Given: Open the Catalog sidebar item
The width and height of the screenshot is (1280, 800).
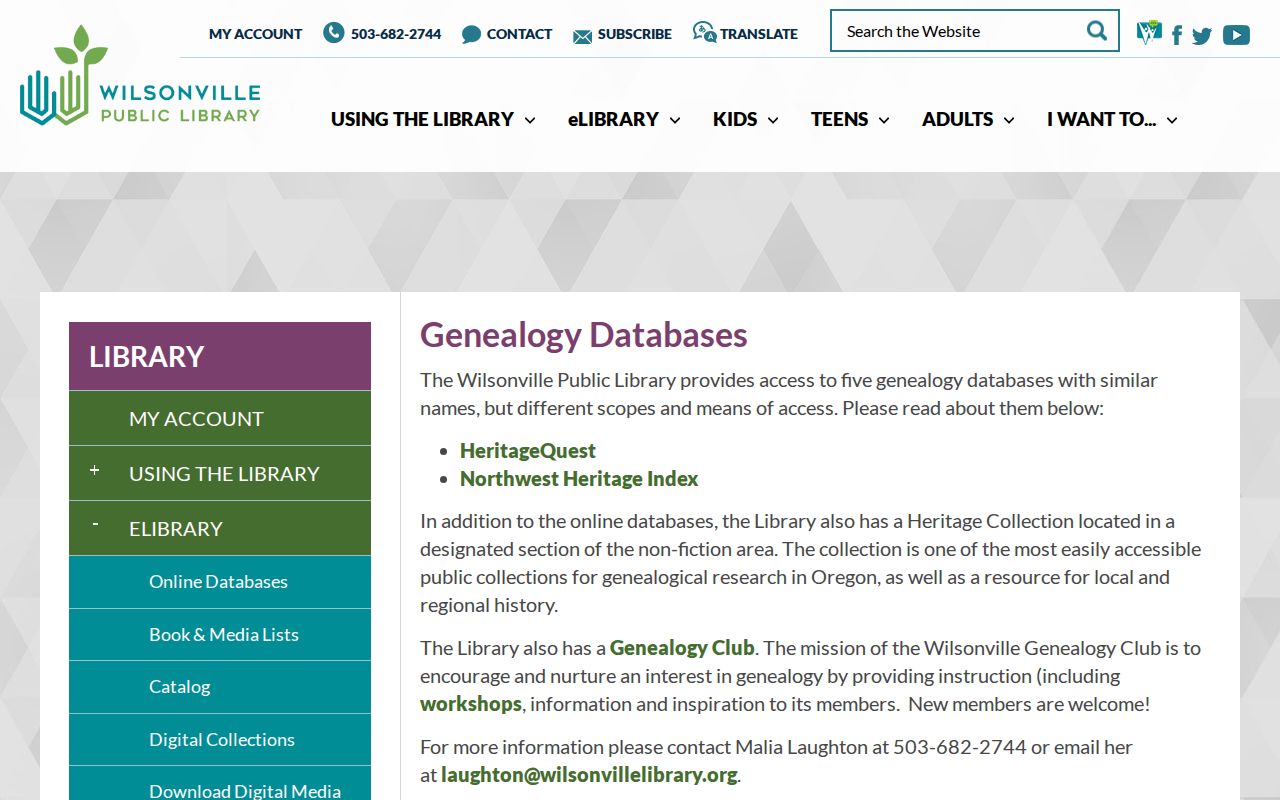Looking at the screenshot, I should (x=220, y=687).
